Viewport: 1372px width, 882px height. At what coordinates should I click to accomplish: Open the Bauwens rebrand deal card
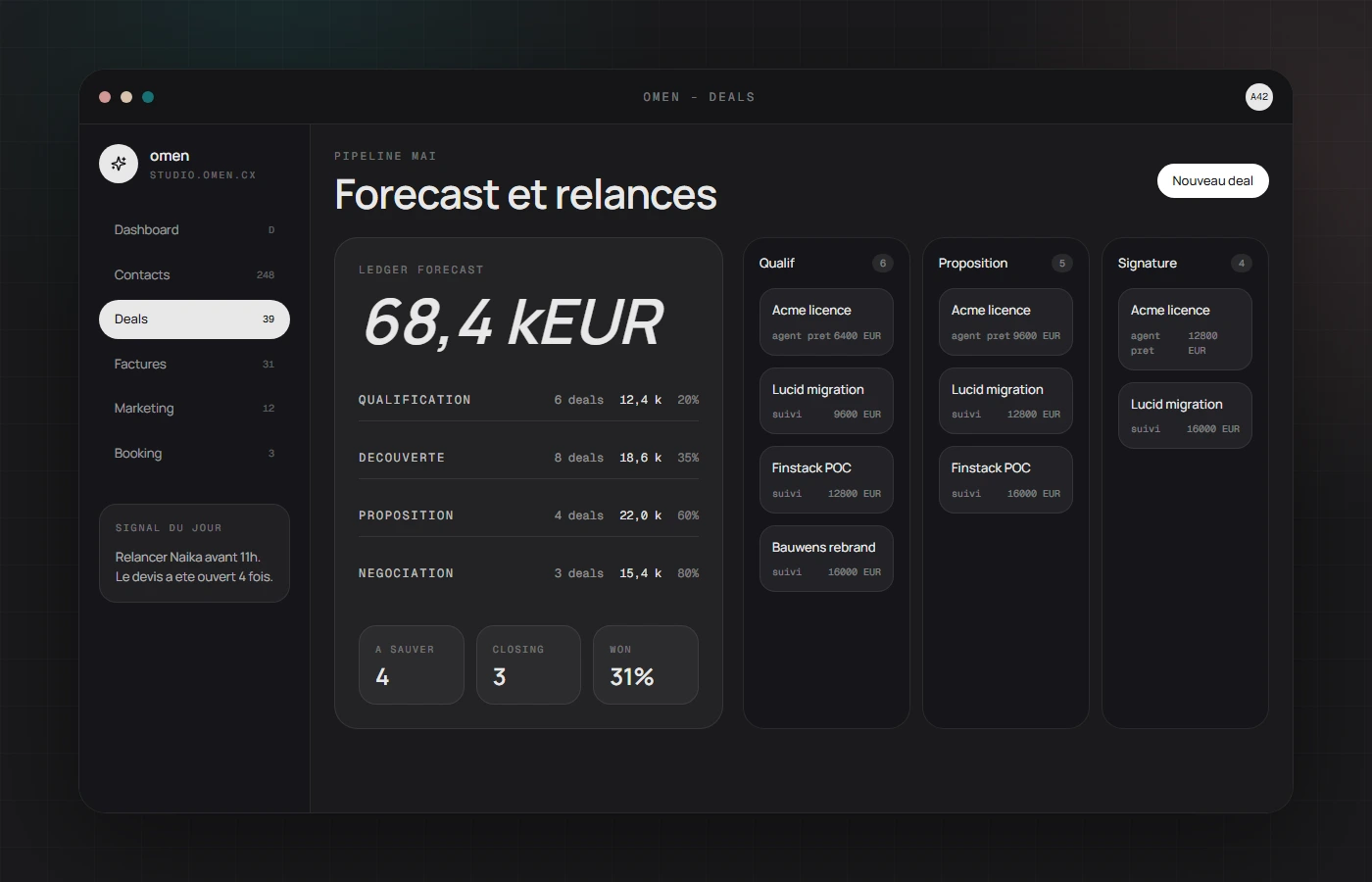tap(826, 559)
